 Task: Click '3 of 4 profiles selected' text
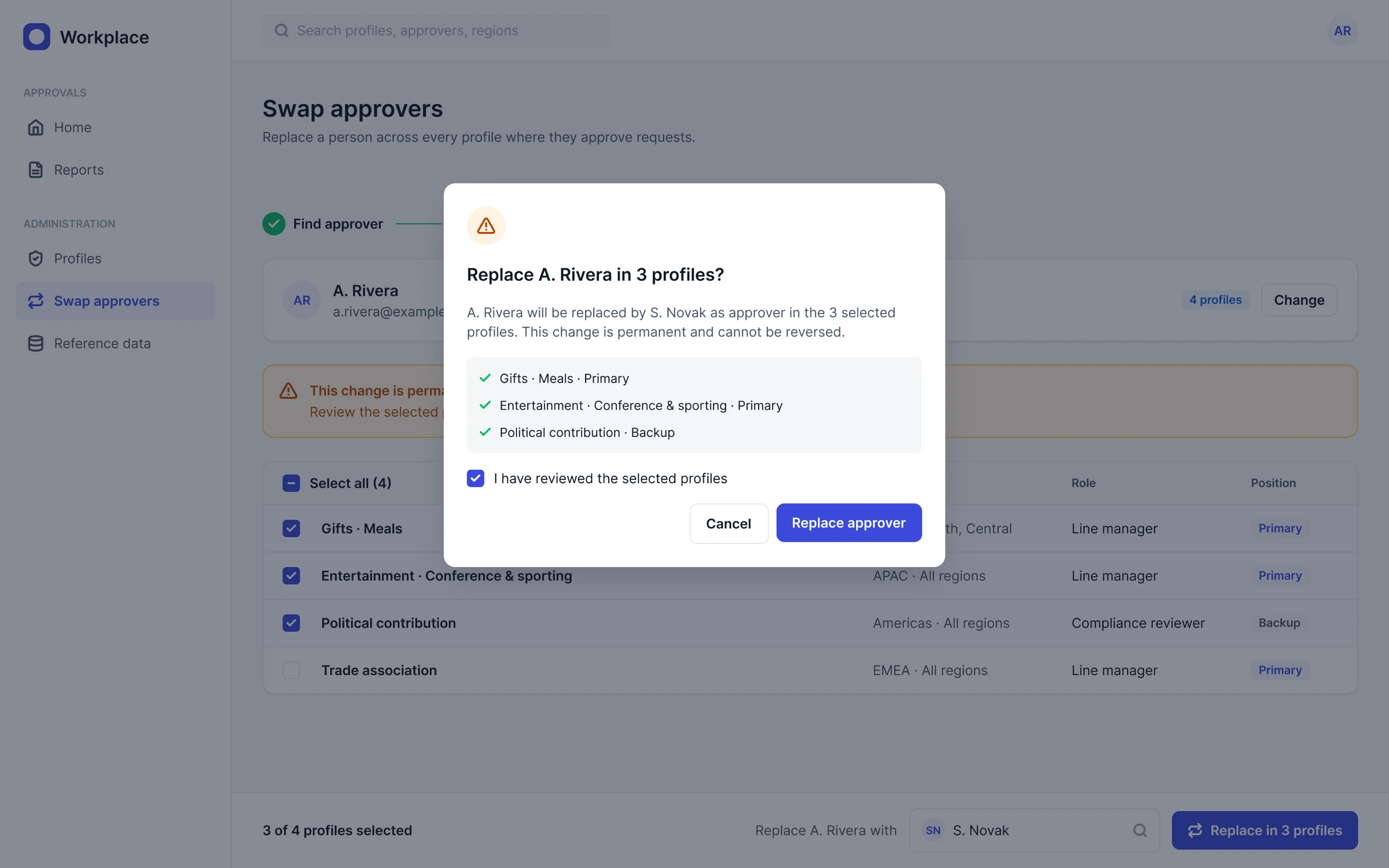point(337,830)
